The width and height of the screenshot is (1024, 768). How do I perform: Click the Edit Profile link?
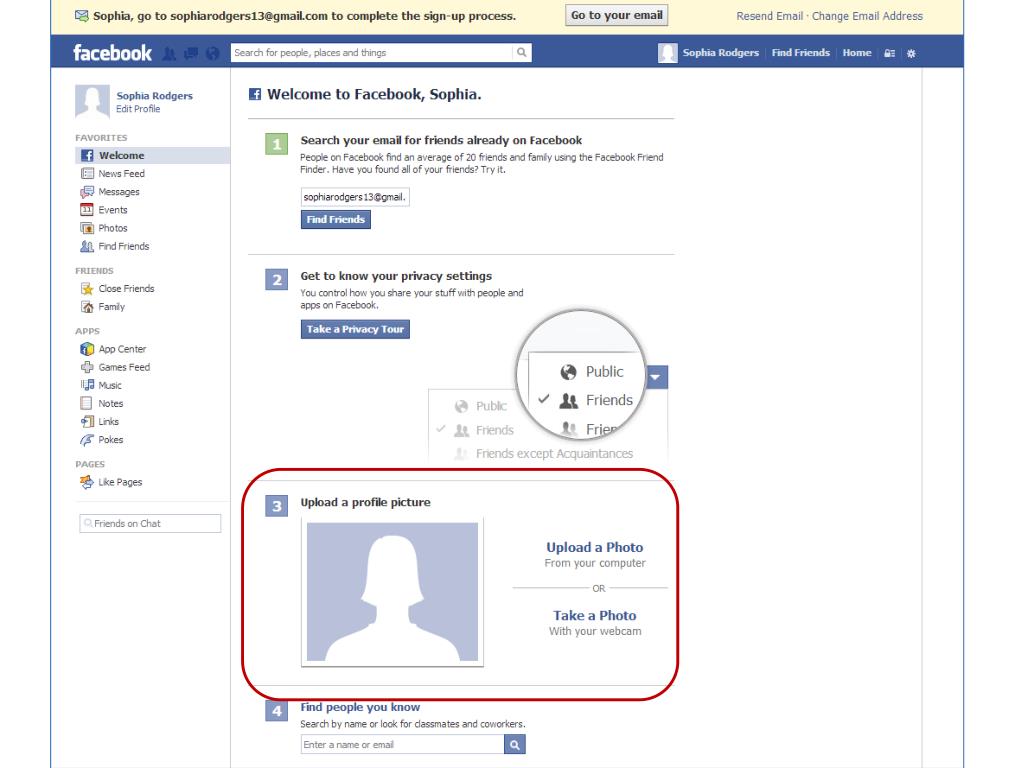(138, 109)
